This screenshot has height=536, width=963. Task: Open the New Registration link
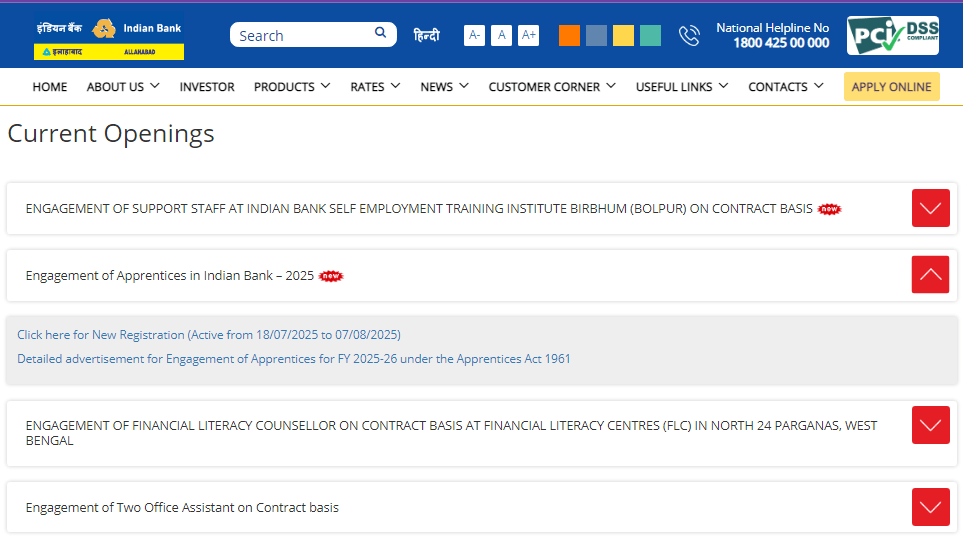pyautogui.click(x=208, y=335)
